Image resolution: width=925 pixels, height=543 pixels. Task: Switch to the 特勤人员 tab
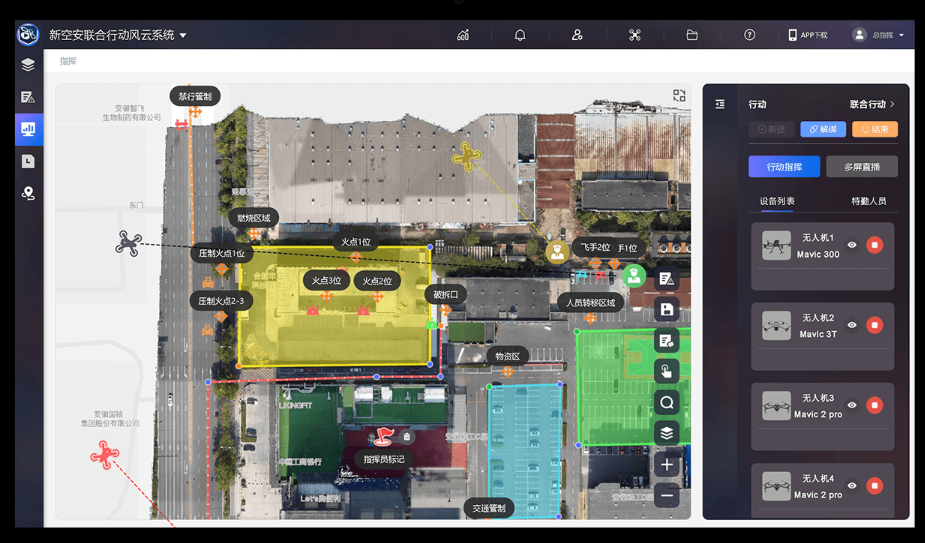click(x=868, y=201)
